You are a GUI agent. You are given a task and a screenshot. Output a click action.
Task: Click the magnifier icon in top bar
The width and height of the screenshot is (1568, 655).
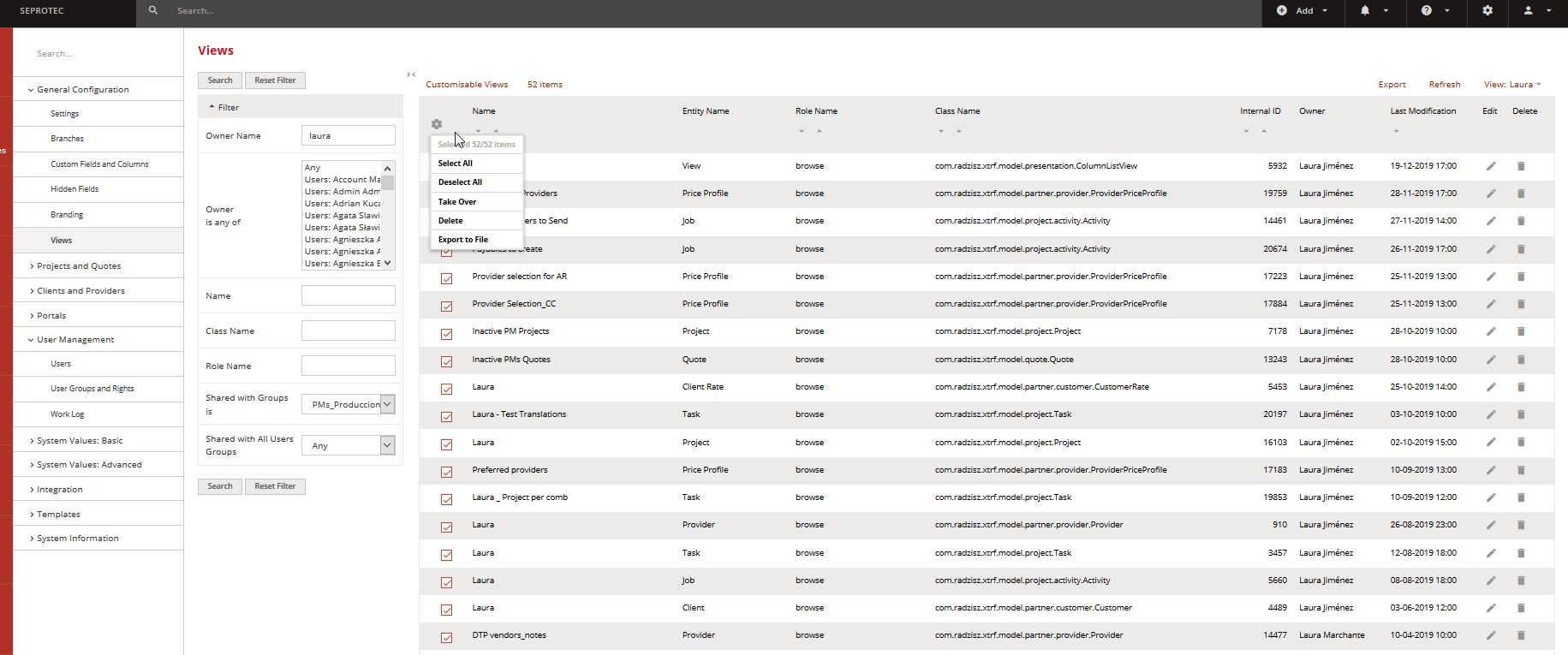pyautogui.click(x=153, y=10)
